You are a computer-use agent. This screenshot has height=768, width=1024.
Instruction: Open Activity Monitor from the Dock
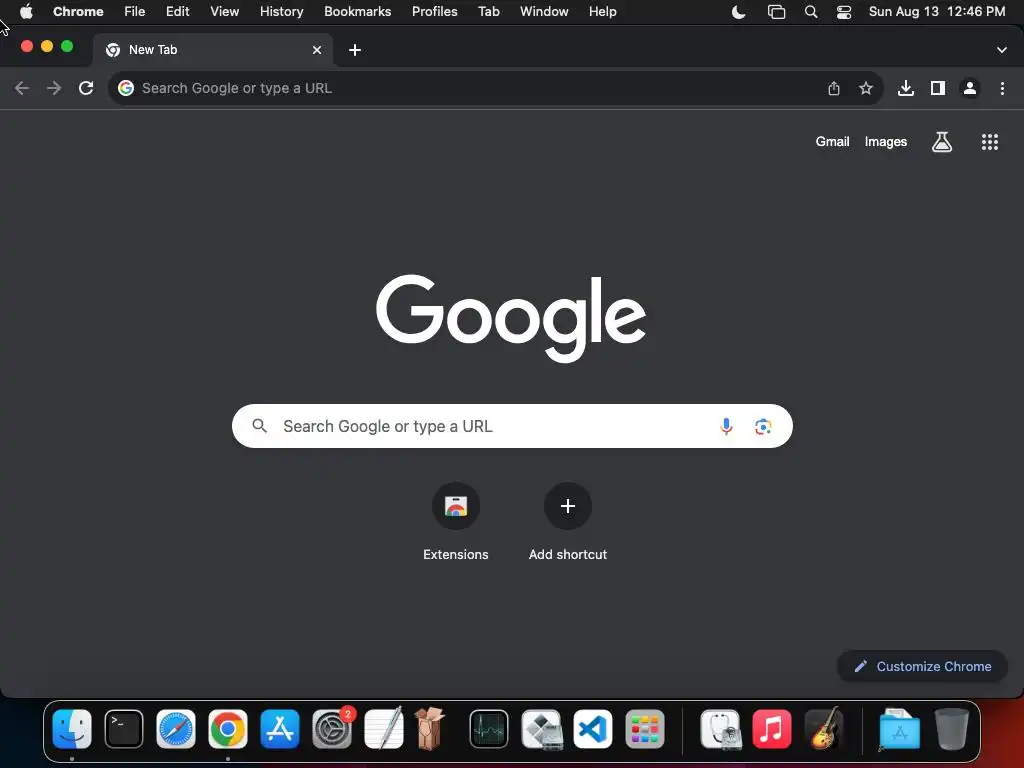pyautogui.click(x=488, y=729)
